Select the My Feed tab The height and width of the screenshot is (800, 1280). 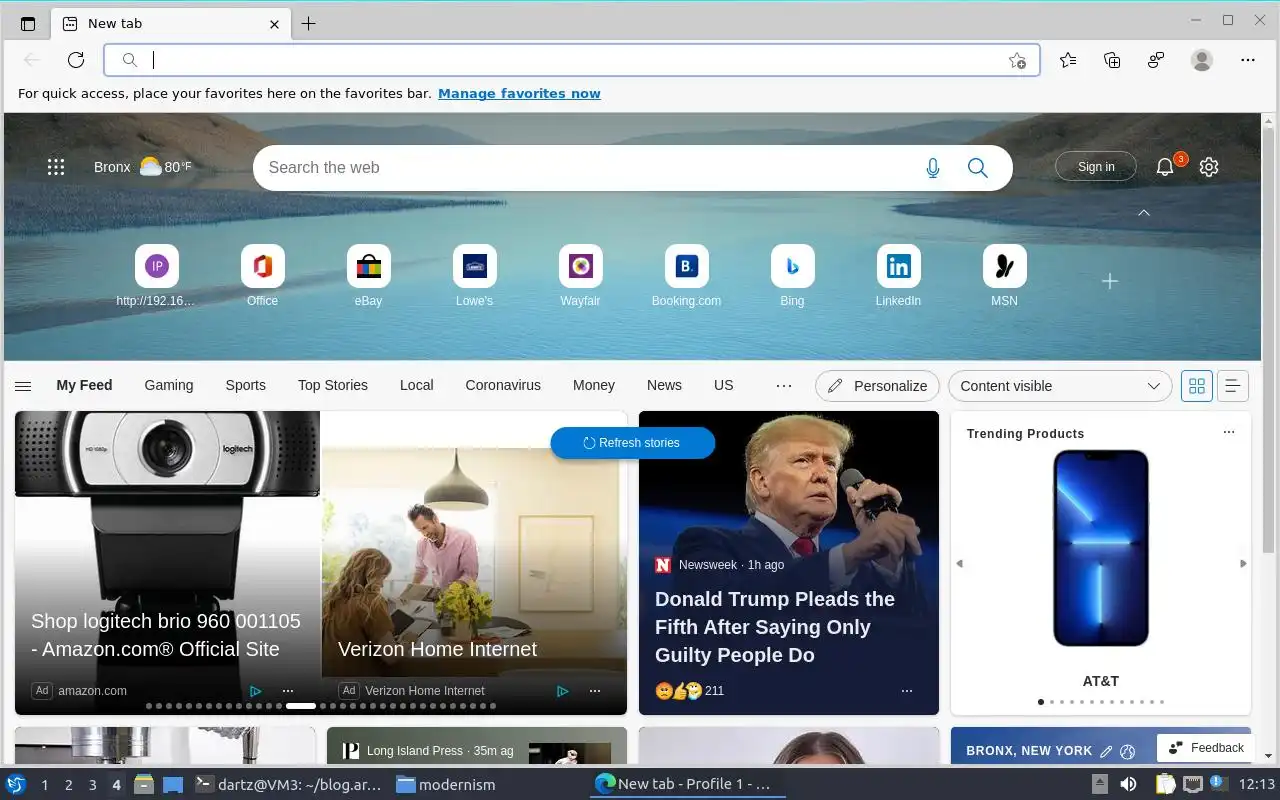(x=84, y=385)
